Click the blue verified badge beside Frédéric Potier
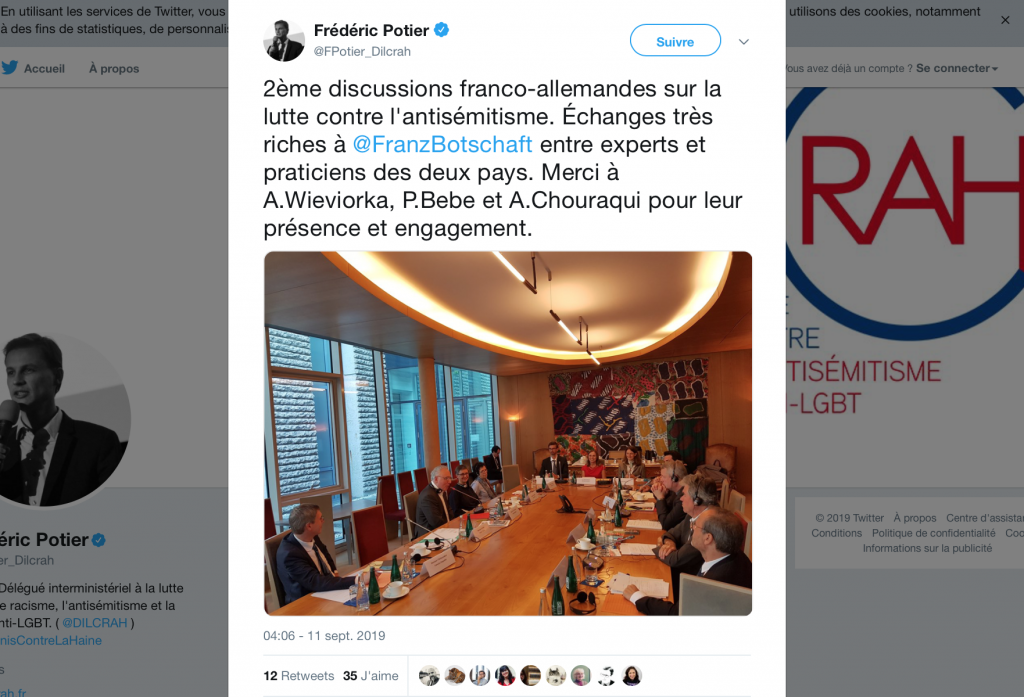This screenshot has height=697, width=1024. [x=441, y=29]
